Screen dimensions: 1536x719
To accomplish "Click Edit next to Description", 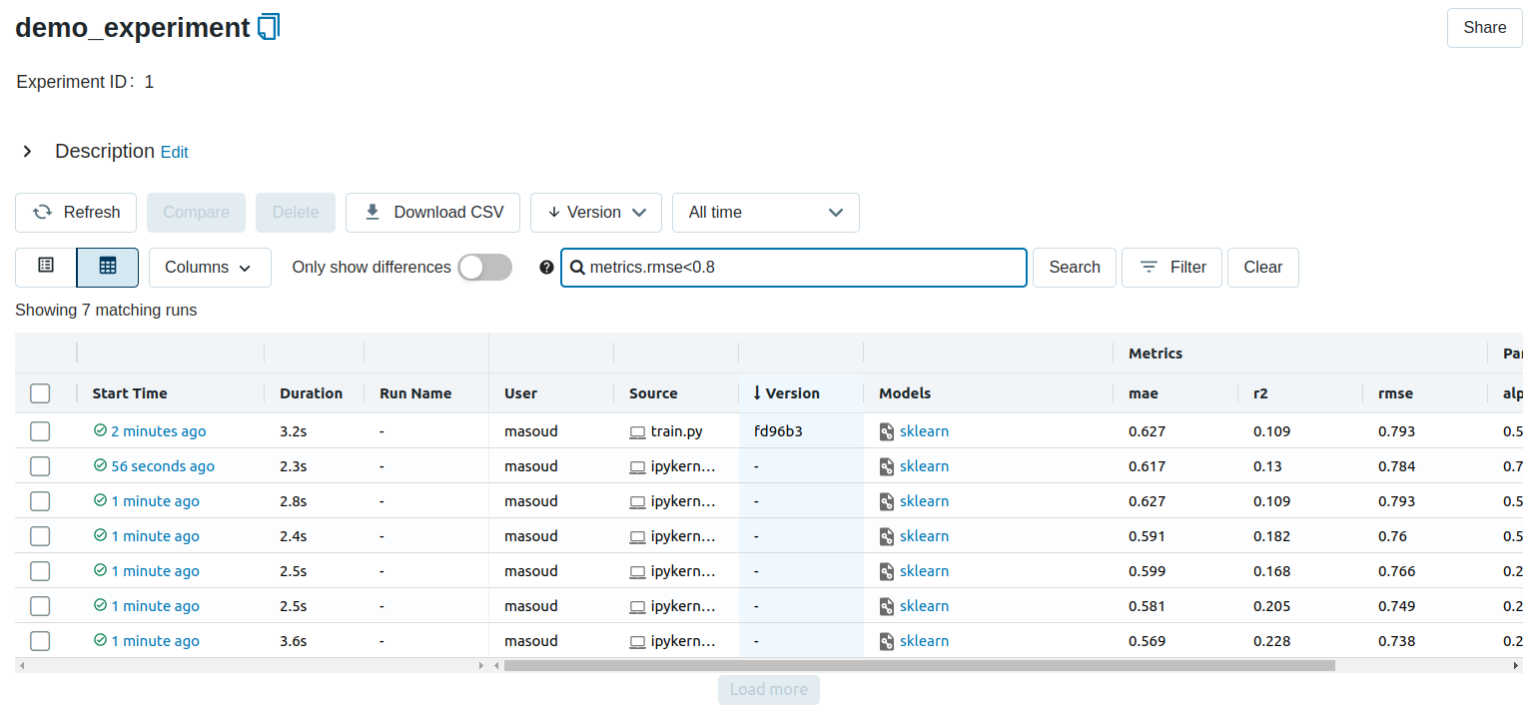I will (174, 152).
